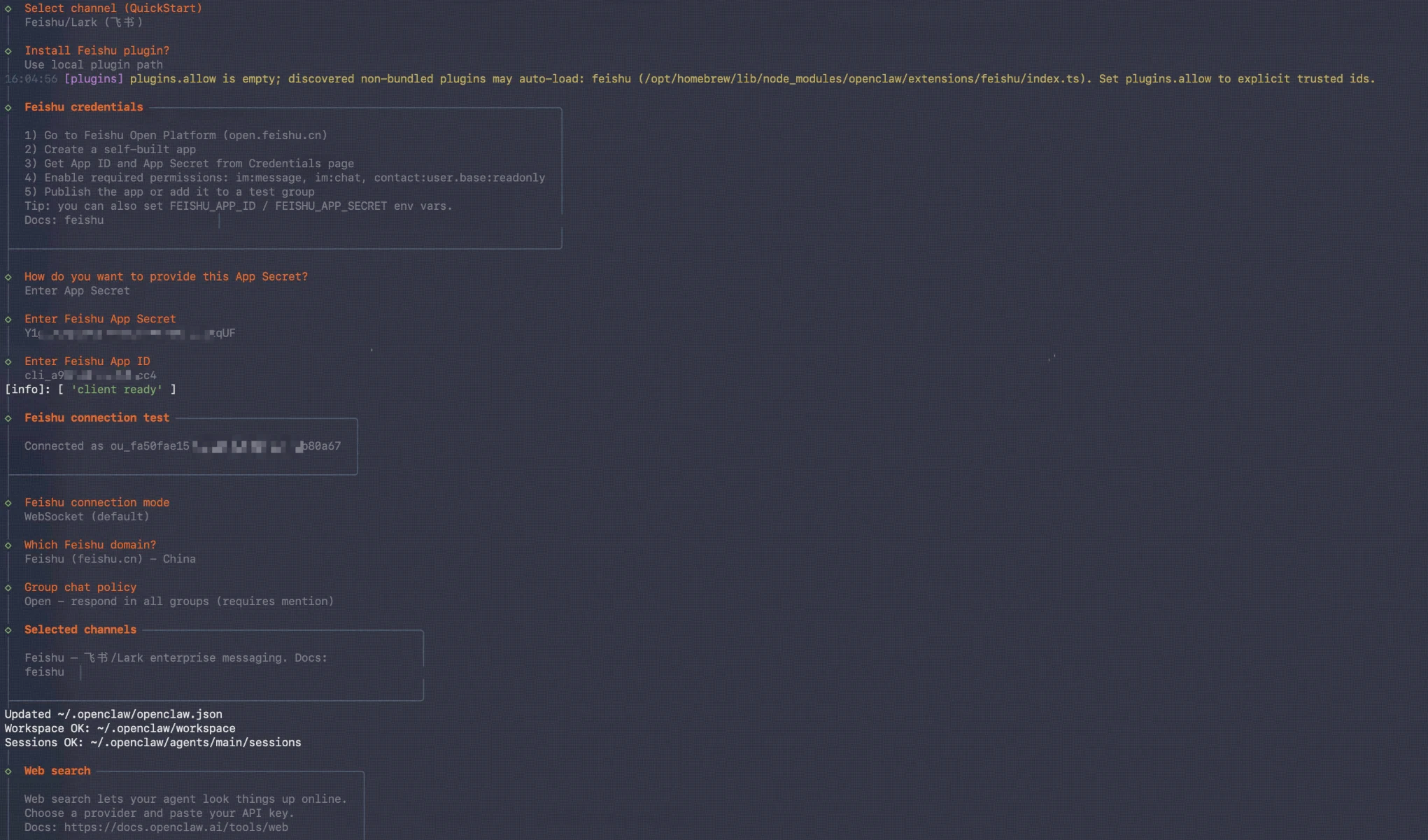This screenshot has width=1428, height=840.
Task: Click diamond marker beside Enter Feishu App Secret
Action: 8,320
